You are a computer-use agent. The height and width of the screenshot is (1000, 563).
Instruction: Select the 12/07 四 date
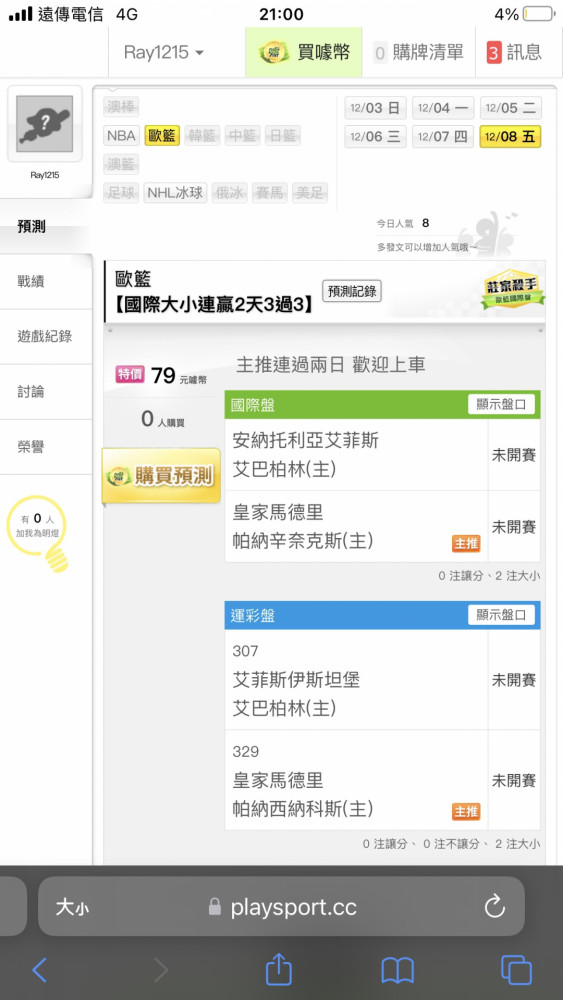point(442,136)
